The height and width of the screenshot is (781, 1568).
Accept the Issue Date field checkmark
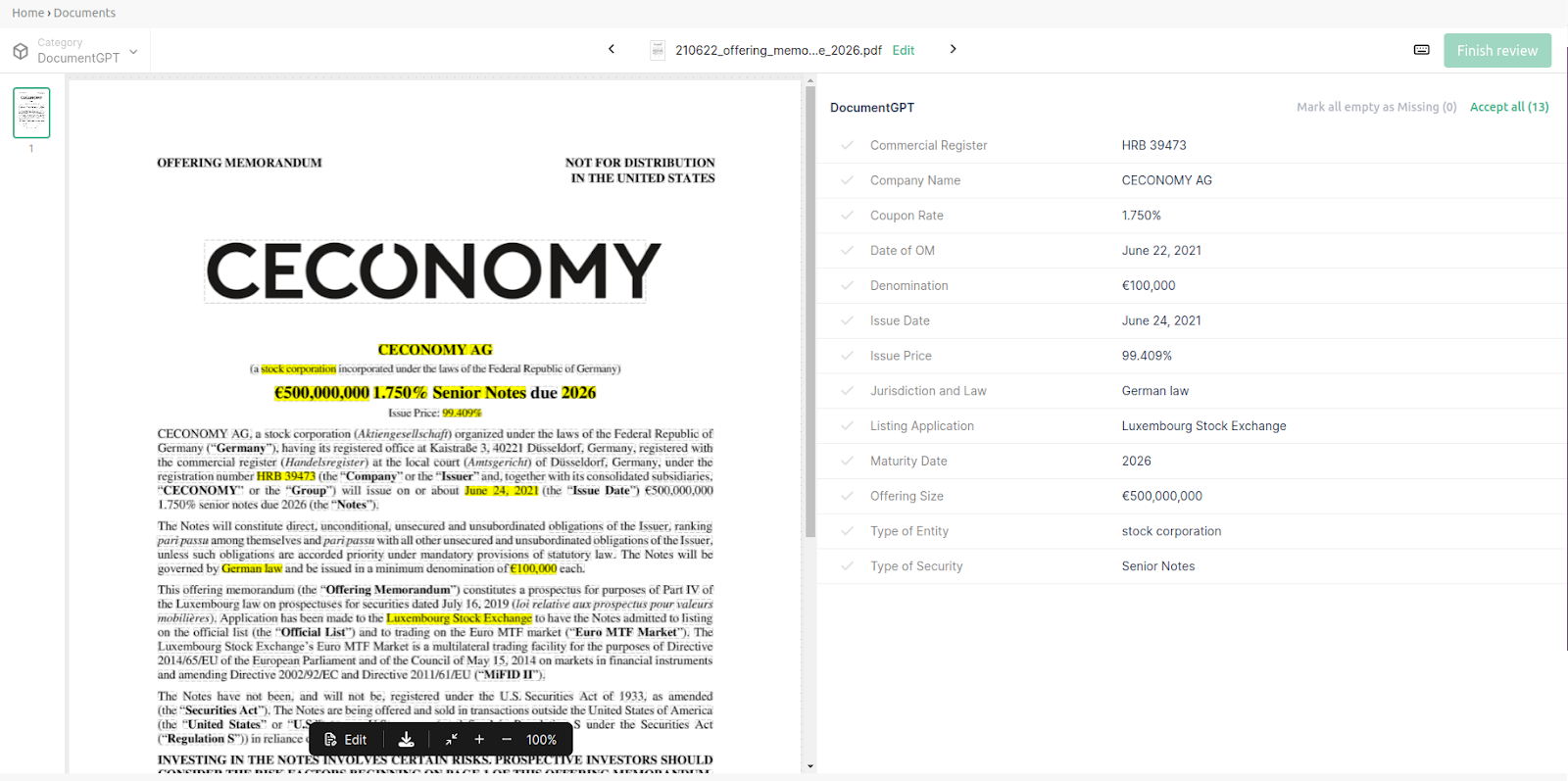(x=847, y=320)
